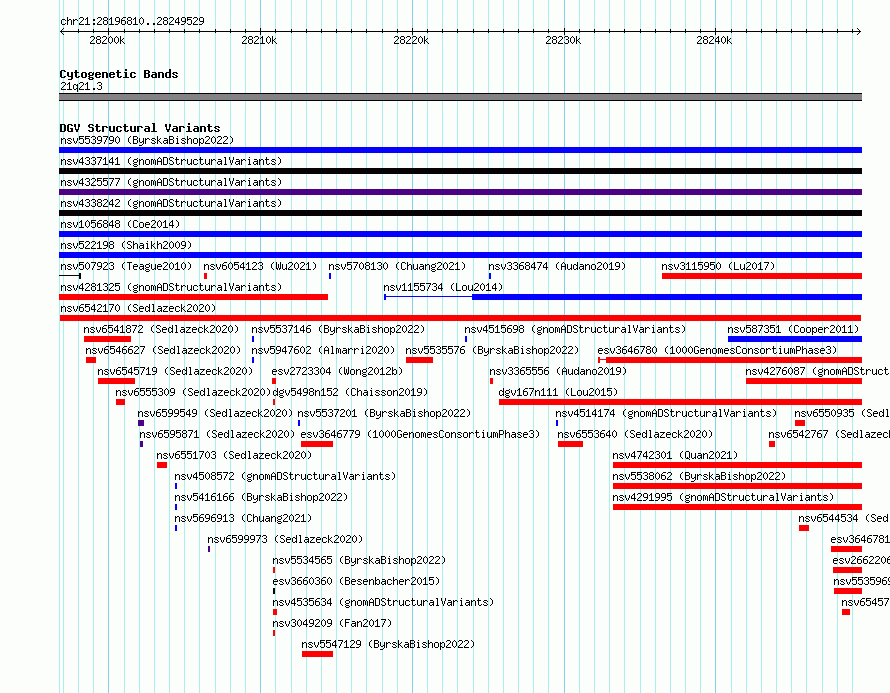Screen dimensions: 890x693
Task: Select the nsv6599973 (Sedlazeck2020) label
Action: [285, 539]
